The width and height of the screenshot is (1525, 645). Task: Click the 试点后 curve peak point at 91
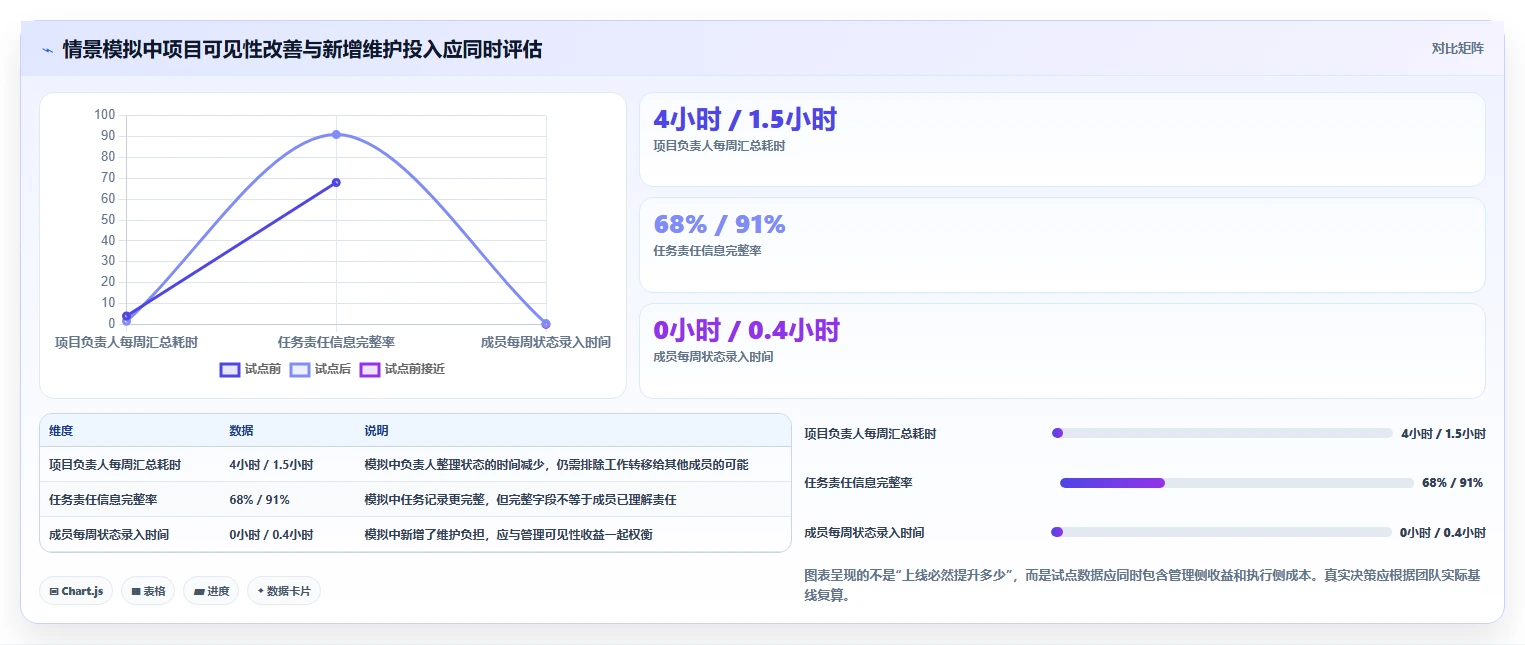(x=336, y=134)
